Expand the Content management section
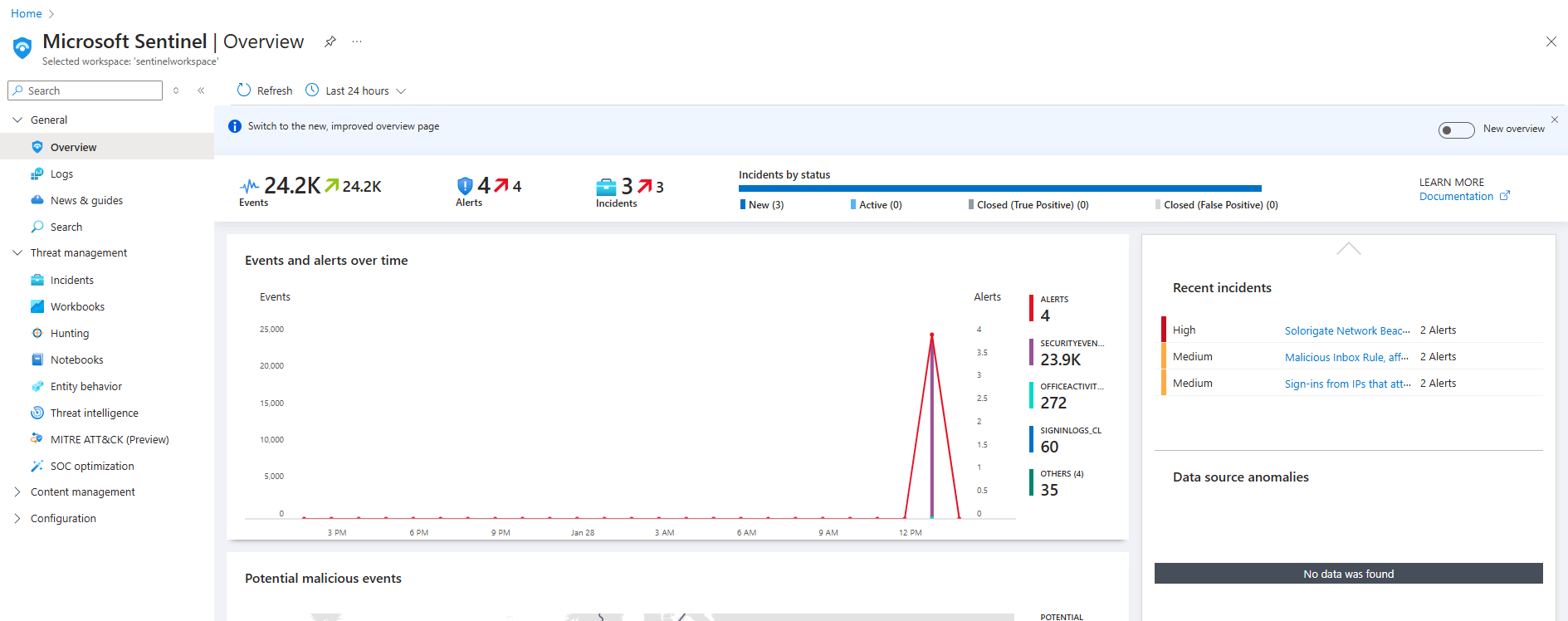This screenshot has width=1568, height=621. point(17,491)
